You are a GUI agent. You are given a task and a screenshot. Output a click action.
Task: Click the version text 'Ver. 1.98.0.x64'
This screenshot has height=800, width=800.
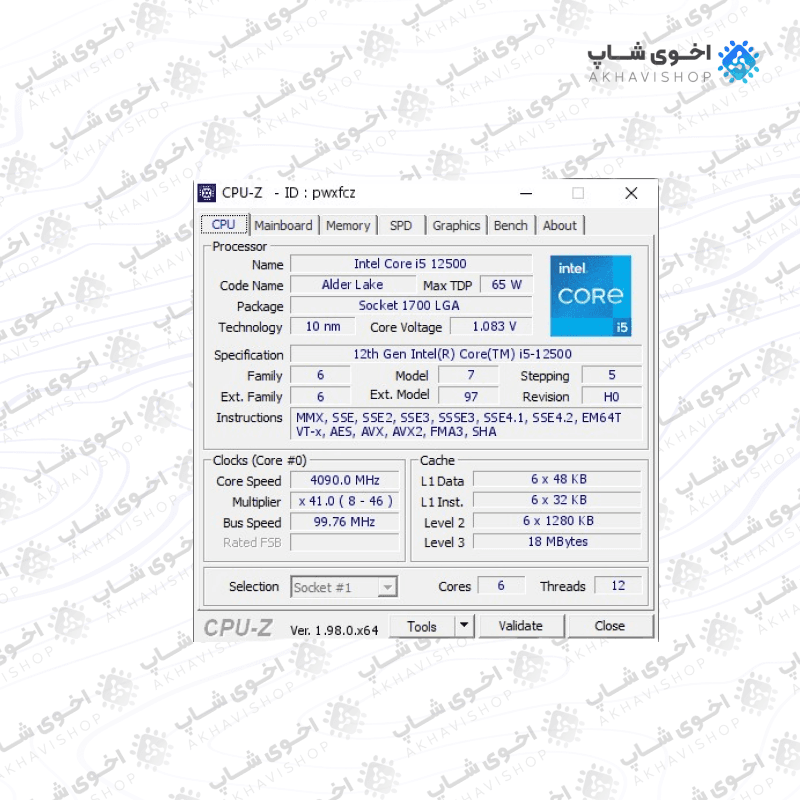334,631
